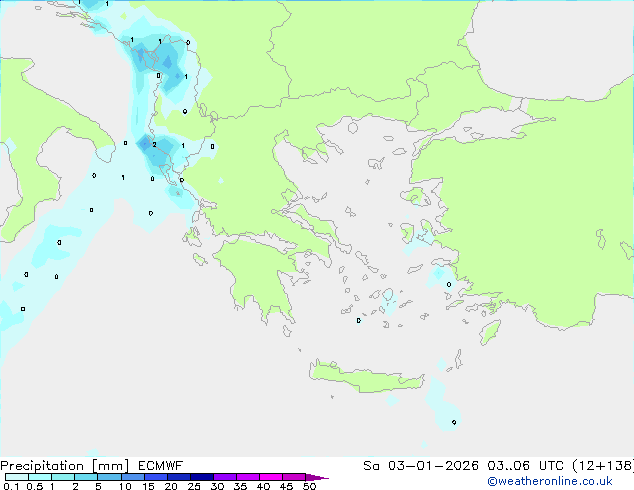This screenshot has height=490, width=634.
Task: Select the 45–50 mm legend swatch
Action: [x=294, y=477]
